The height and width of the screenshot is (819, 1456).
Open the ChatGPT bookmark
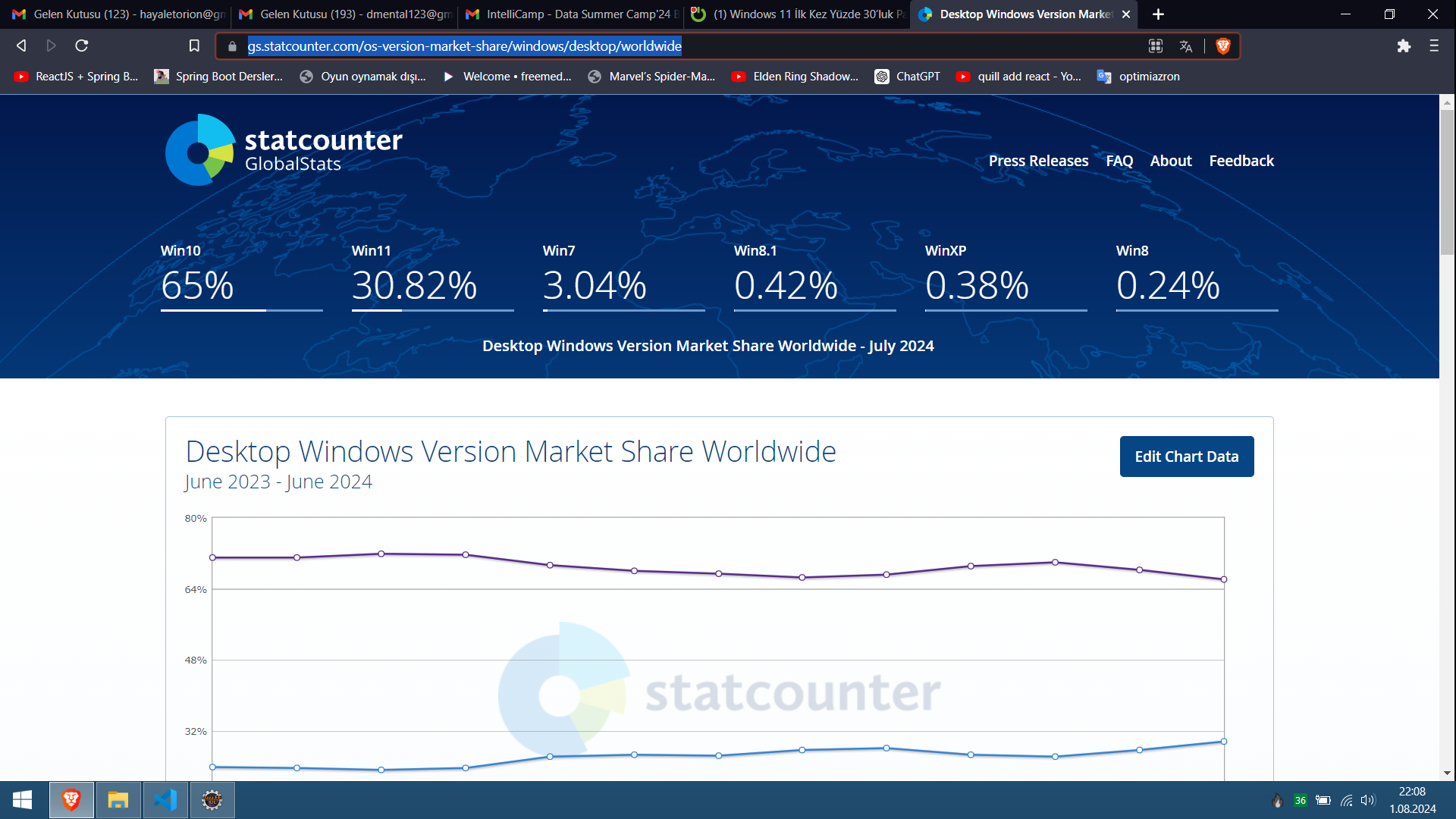click(908, 77)
